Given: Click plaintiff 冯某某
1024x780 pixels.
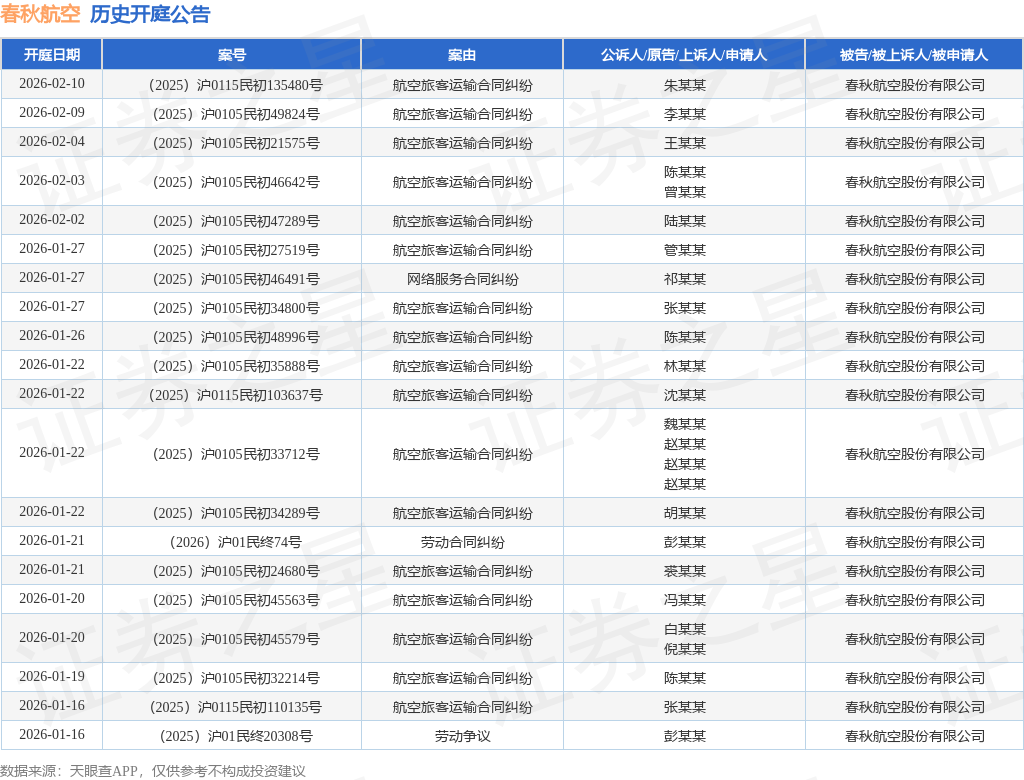Looking at the screenshot, I should [x=684, y=600].
